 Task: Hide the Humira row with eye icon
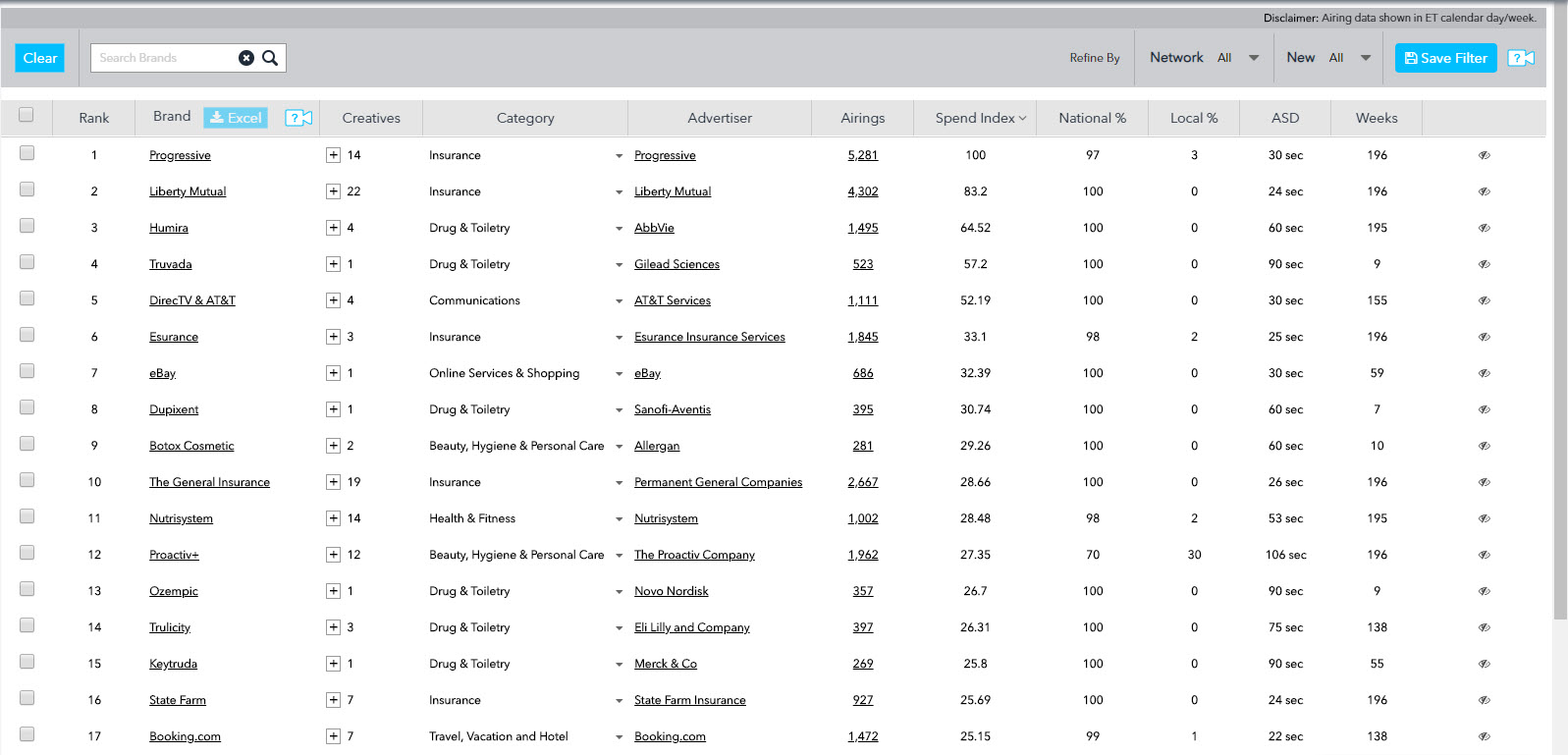(1485, 228)
